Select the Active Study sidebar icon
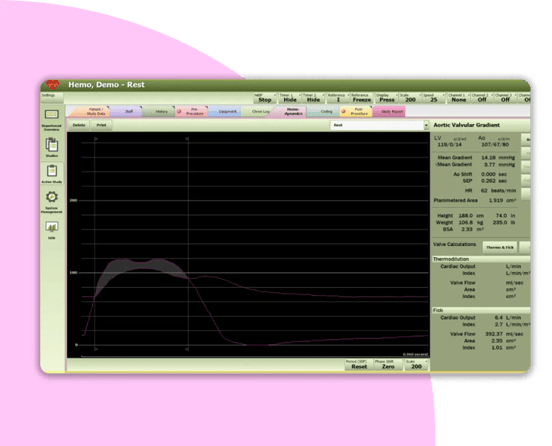This screenshot has height=446, width=552. pos(52,171)
